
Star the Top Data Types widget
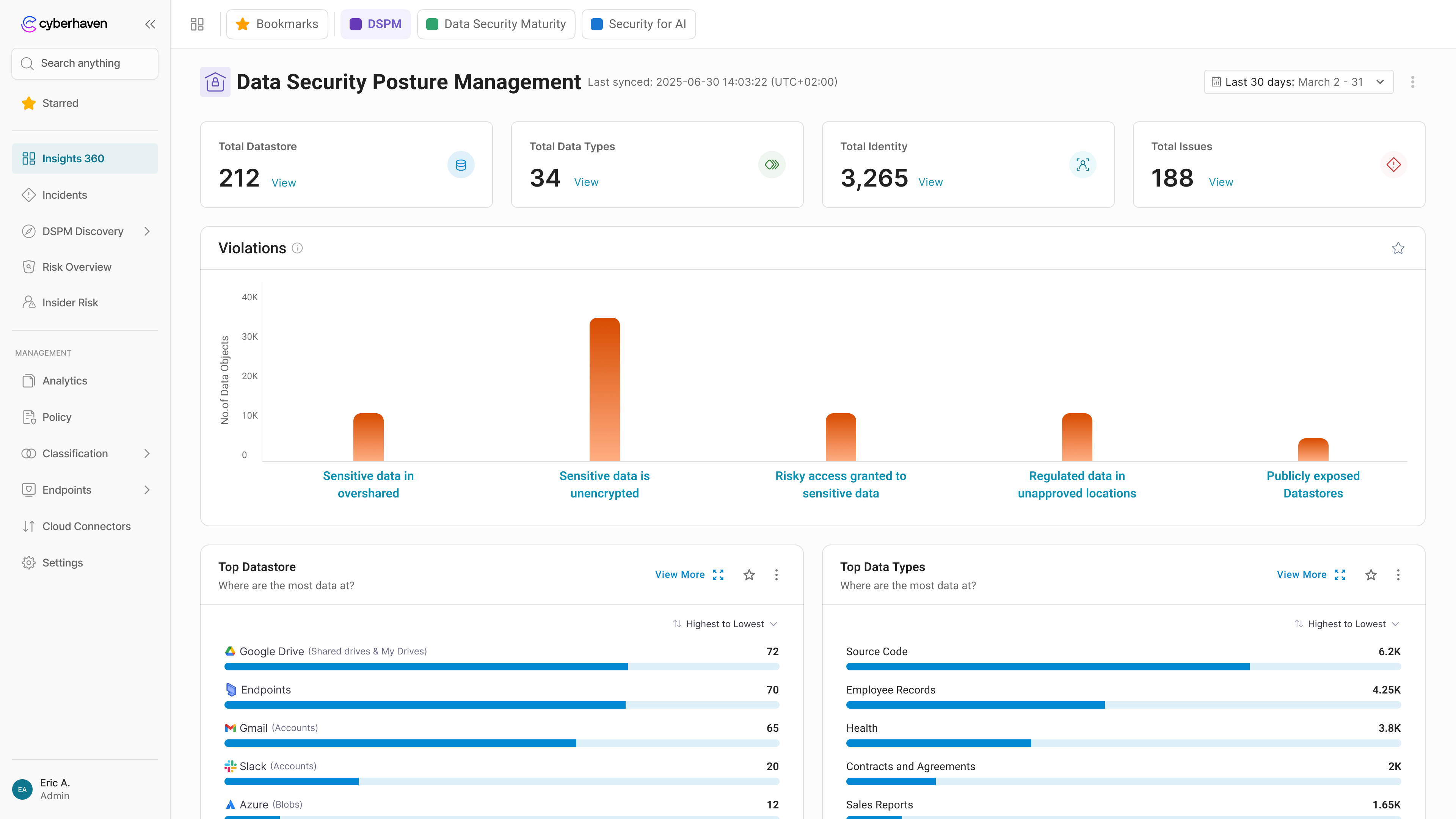(x=1371, y=574)
